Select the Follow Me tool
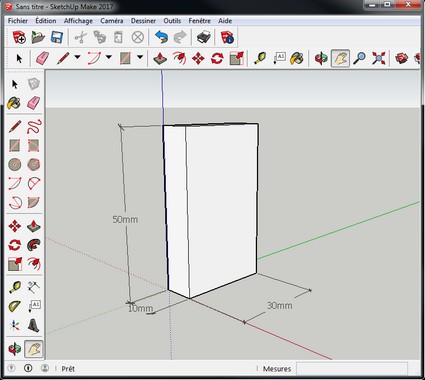 pyautogui.click(x=34, y=245)
